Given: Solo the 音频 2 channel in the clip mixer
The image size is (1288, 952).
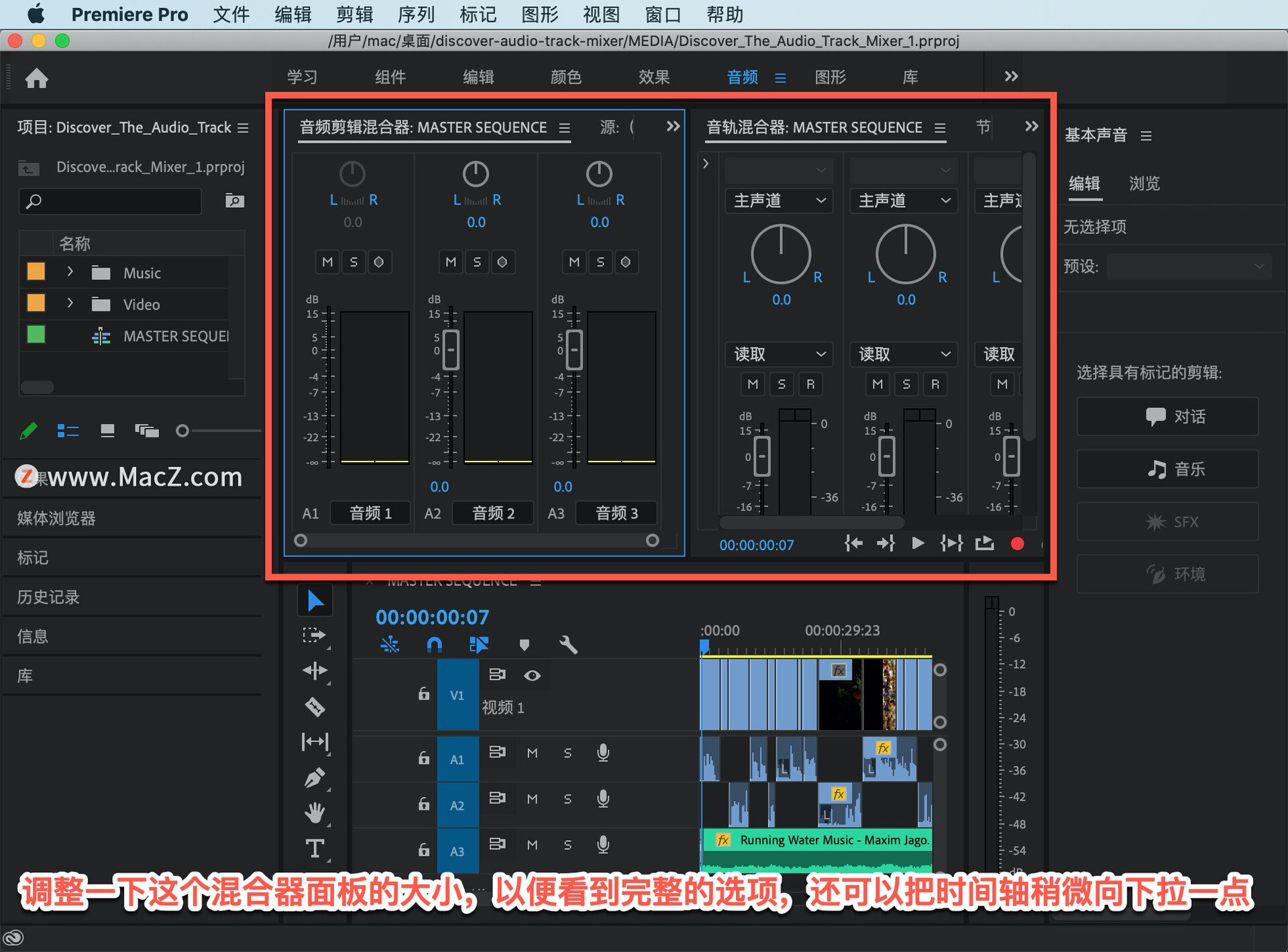Looking at the screenshot, I should 477,262.
